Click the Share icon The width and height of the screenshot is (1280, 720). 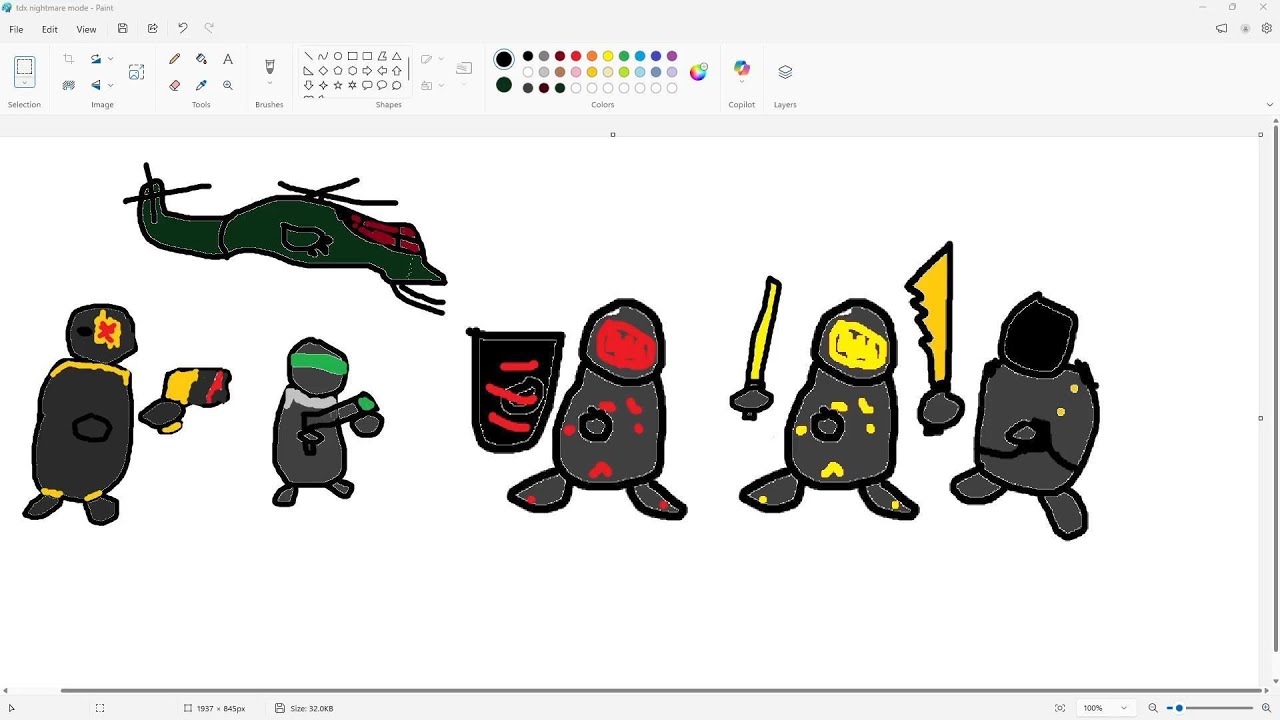click(x=153, y=29)
